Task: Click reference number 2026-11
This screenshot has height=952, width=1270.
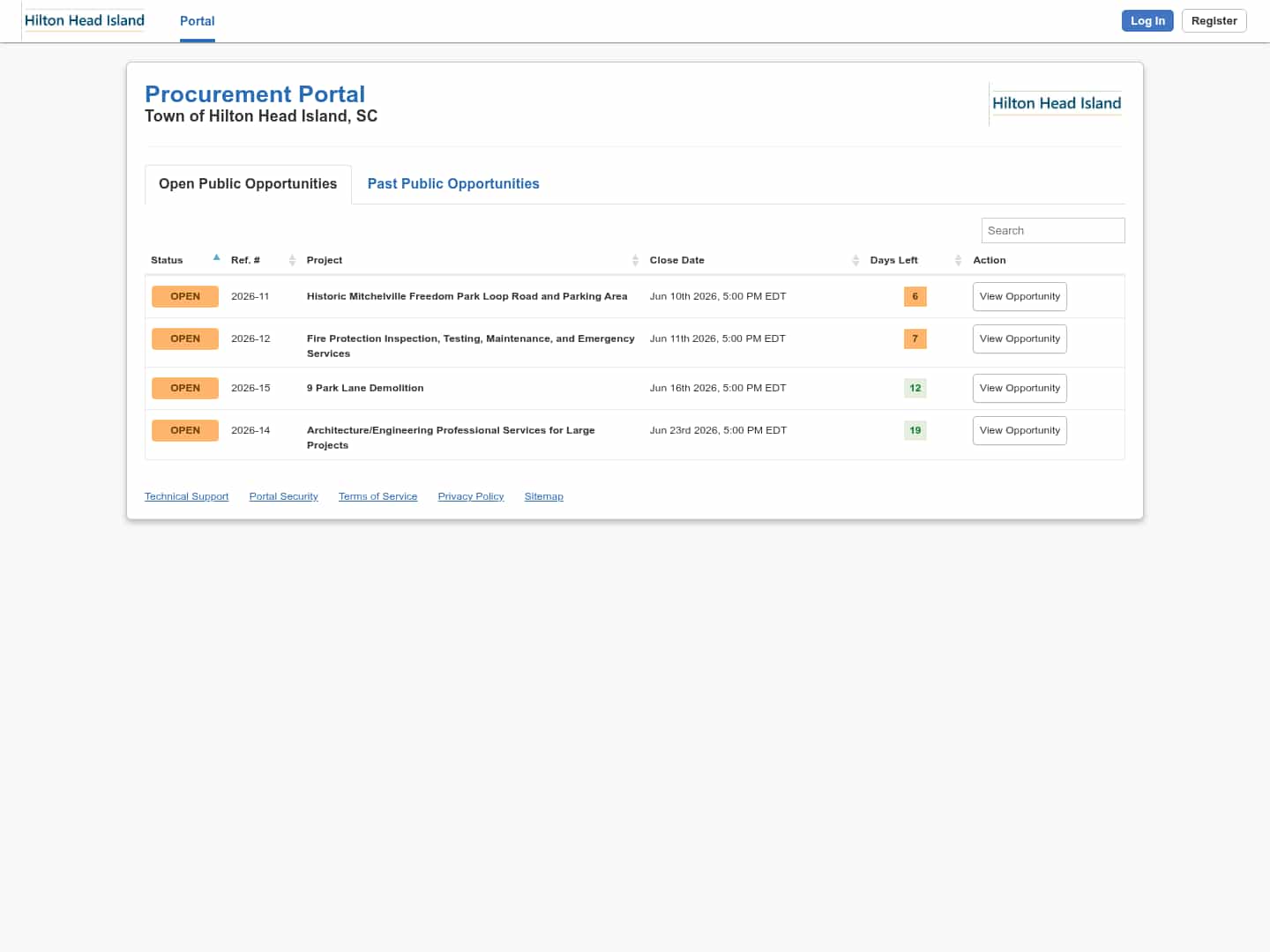Action: point(250,296)
